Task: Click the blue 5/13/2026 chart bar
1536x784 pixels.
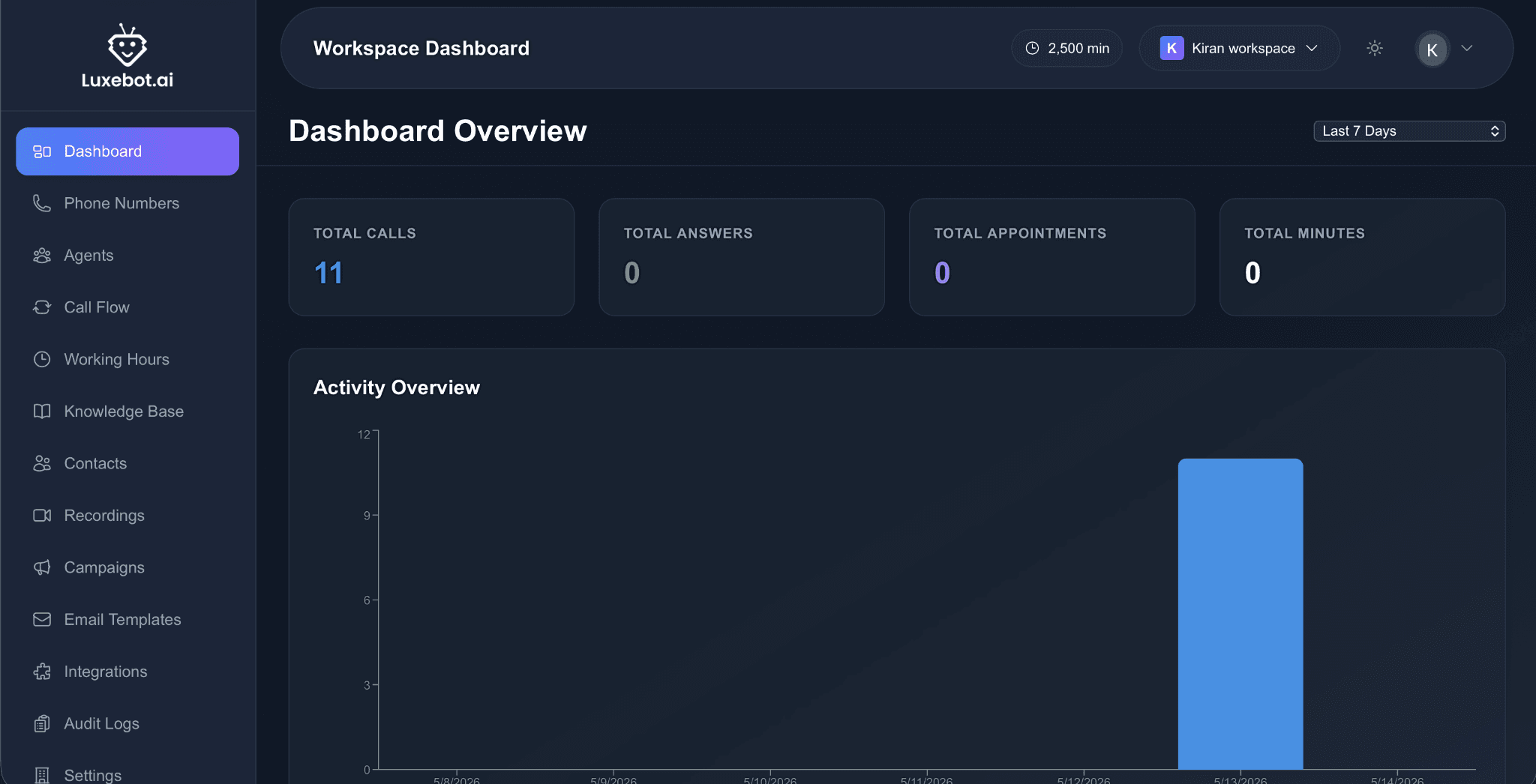Action: pyautogui.click(x=1240, y=614)
